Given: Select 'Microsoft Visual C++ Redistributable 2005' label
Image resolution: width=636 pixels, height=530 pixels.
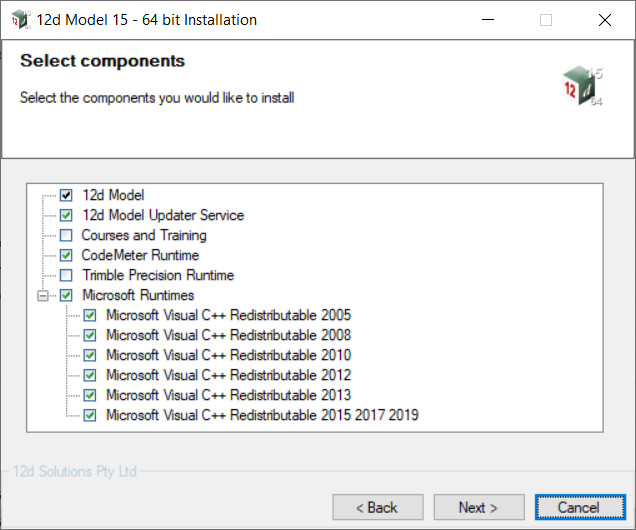Looking at the screenshot, I should [x=229, y=315].
